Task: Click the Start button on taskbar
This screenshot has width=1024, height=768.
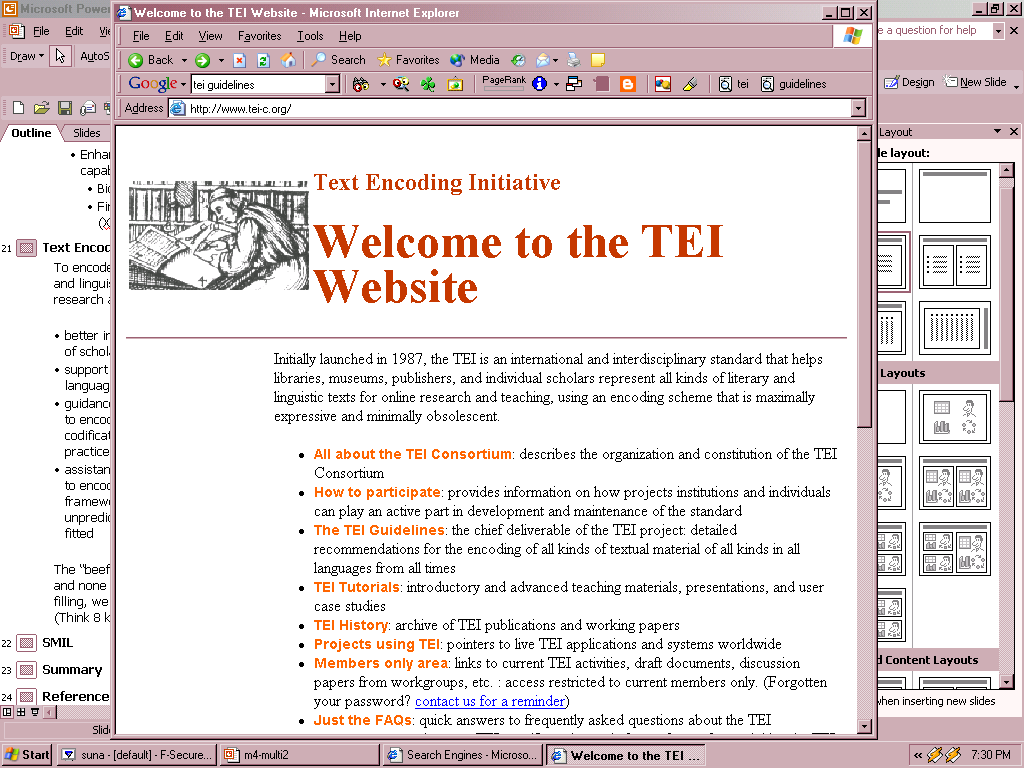Action: point(27,755)
